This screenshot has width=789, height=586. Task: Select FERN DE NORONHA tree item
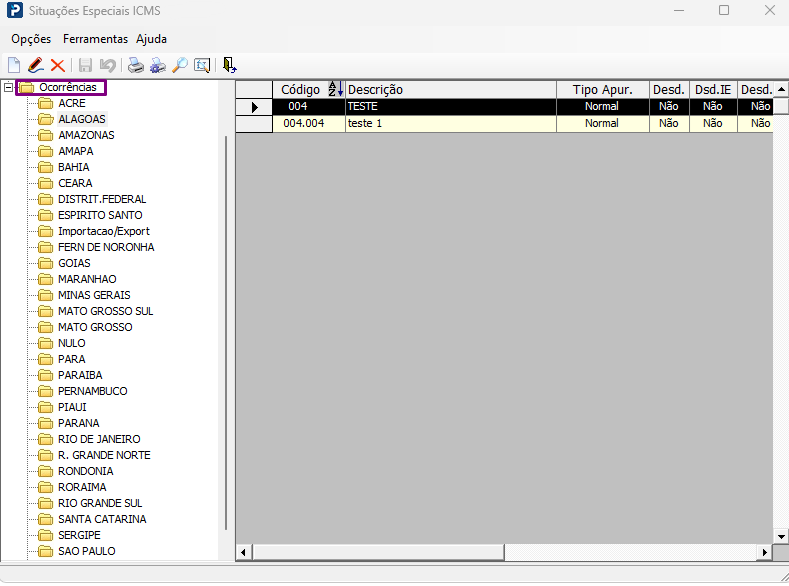click(106, 247)
